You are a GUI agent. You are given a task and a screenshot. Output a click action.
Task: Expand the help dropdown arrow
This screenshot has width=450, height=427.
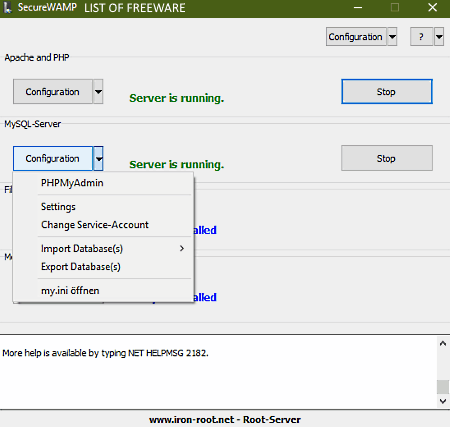click(439, 37)
